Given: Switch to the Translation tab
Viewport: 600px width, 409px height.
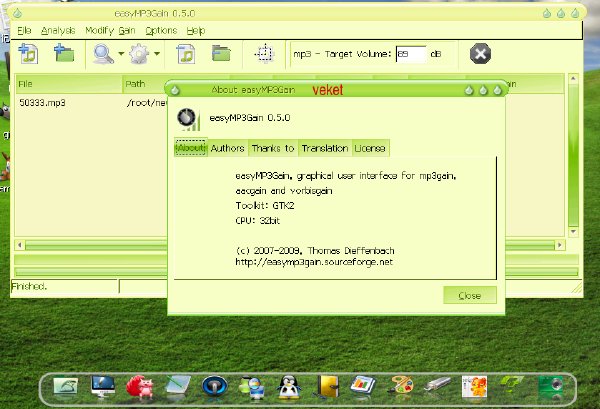Looking at the screenshot, I should click(325, 148).
